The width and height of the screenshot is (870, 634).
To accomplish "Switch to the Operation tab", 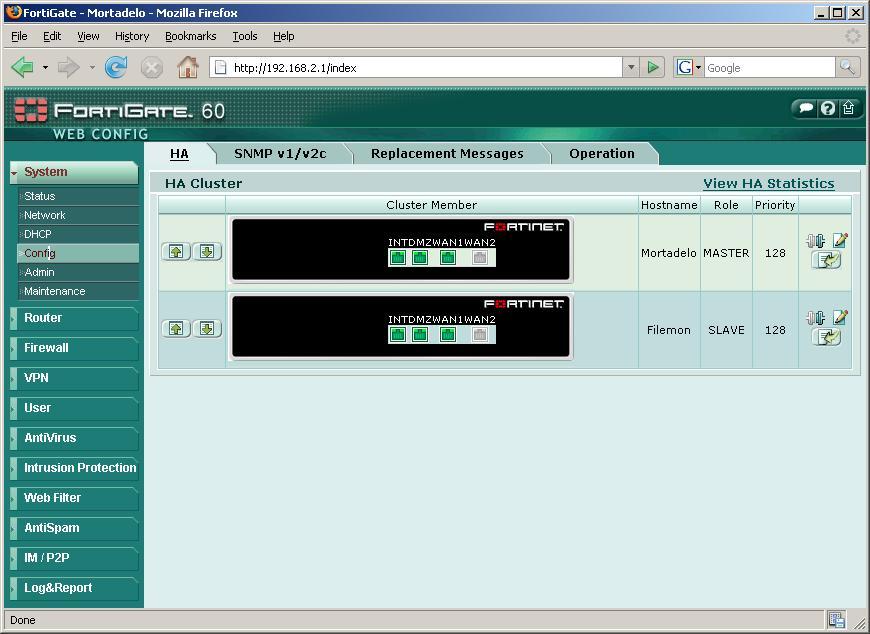I will coord(602,154).
